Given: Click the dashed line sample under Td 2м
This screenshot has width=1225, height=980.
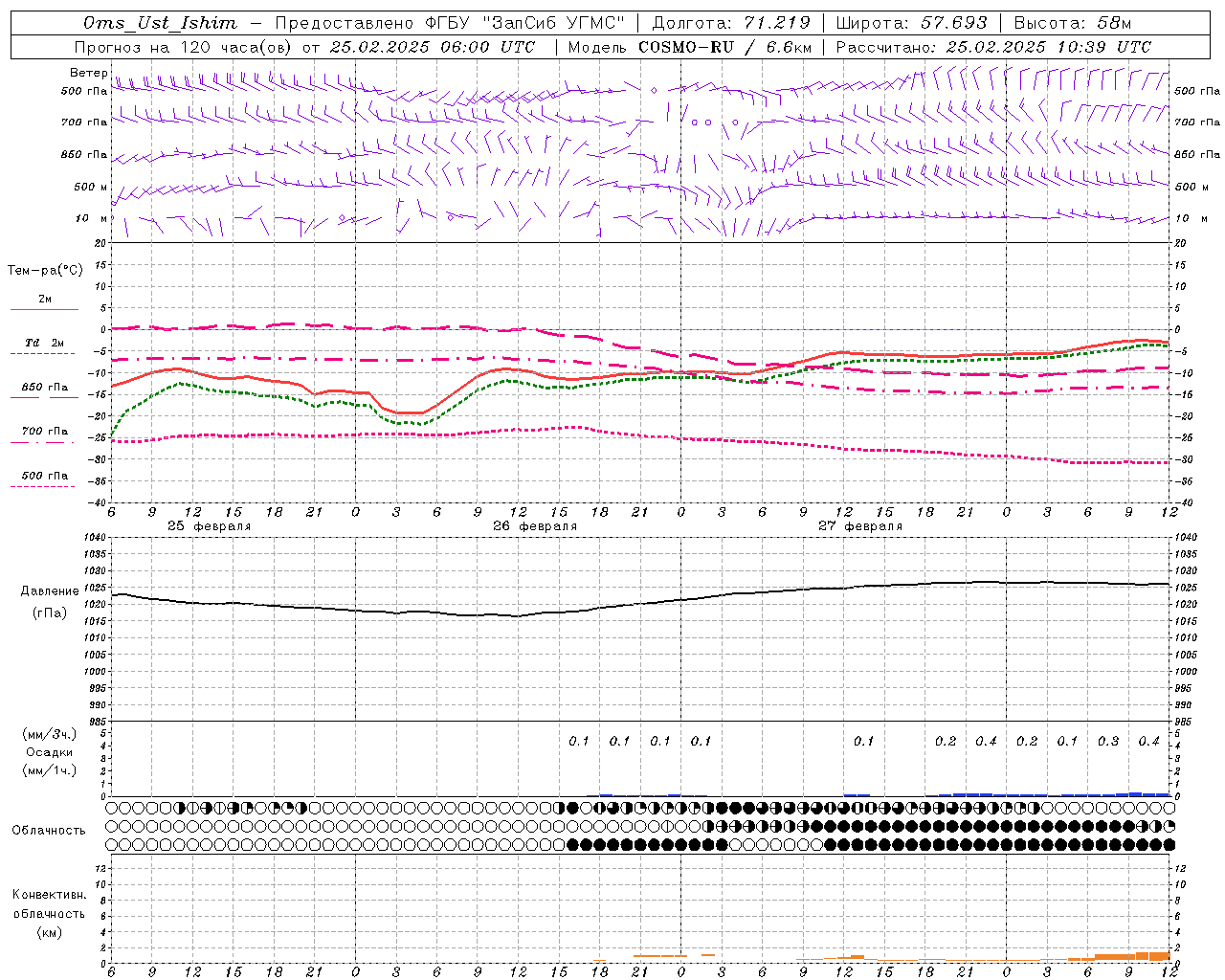Looking at the screenshot, I should [42, 353].
